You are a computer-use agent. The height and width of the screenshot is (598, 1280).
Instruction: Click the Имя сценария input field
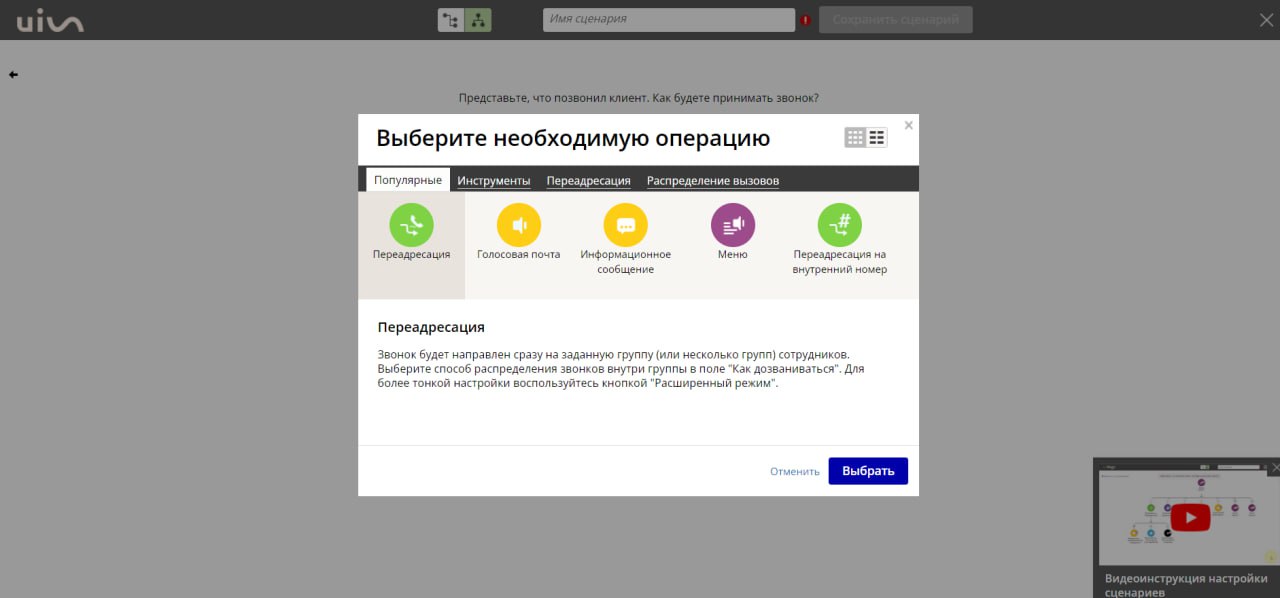[x=668, y=20]
